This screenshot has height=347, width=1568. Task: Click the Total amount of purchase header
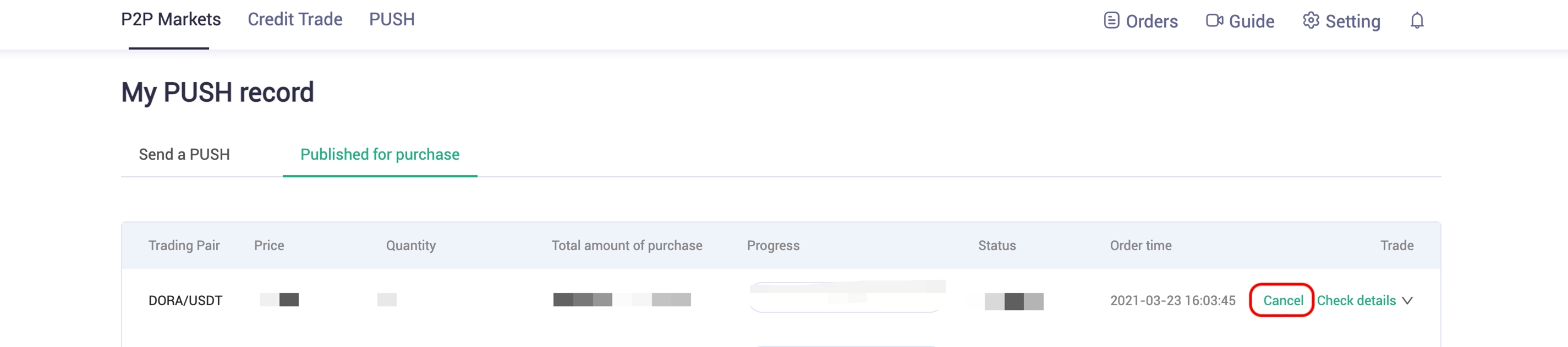pos(626,246)
